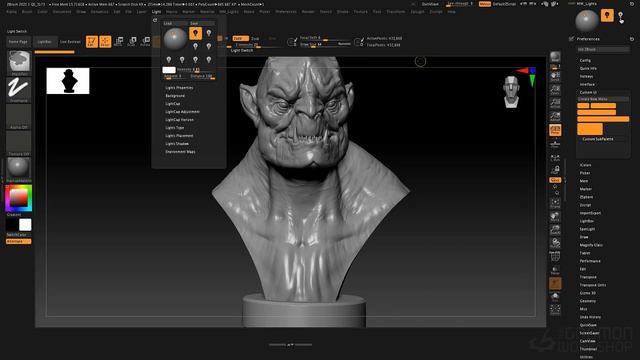Screen dimensions: 640x360
Task: Click the gray sphere in MW_Lights panel
Action: pyautogui.click(x=587, y=20)
